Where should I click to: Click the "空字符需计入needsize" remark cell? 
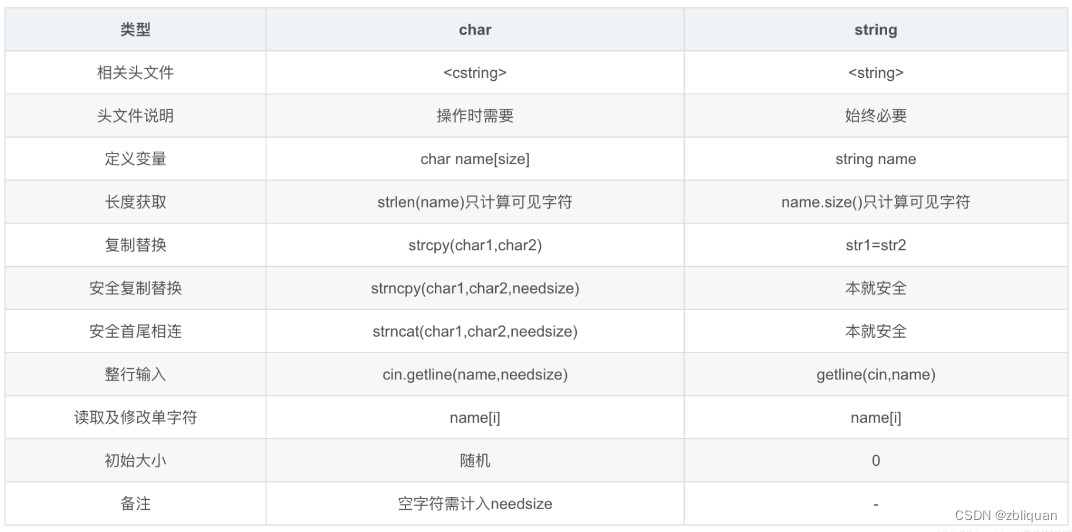tap(475, 504)
